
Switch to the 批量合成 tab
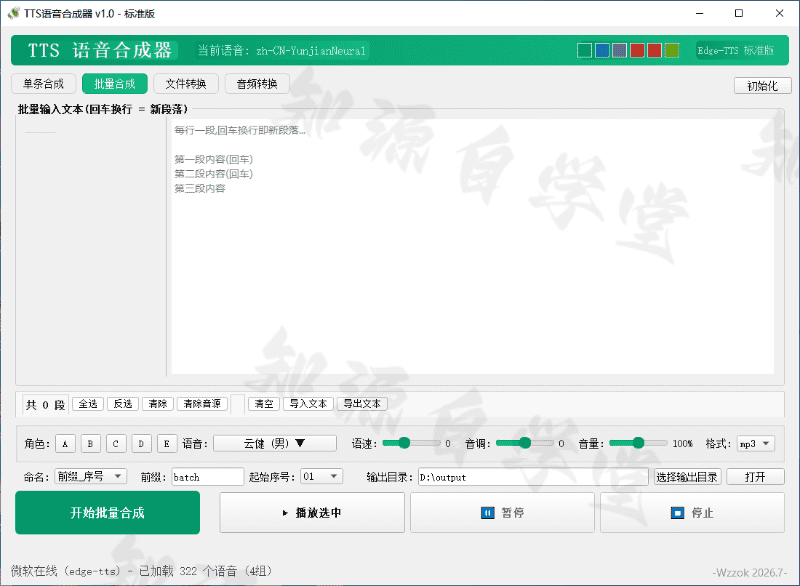tap(115, 84)
